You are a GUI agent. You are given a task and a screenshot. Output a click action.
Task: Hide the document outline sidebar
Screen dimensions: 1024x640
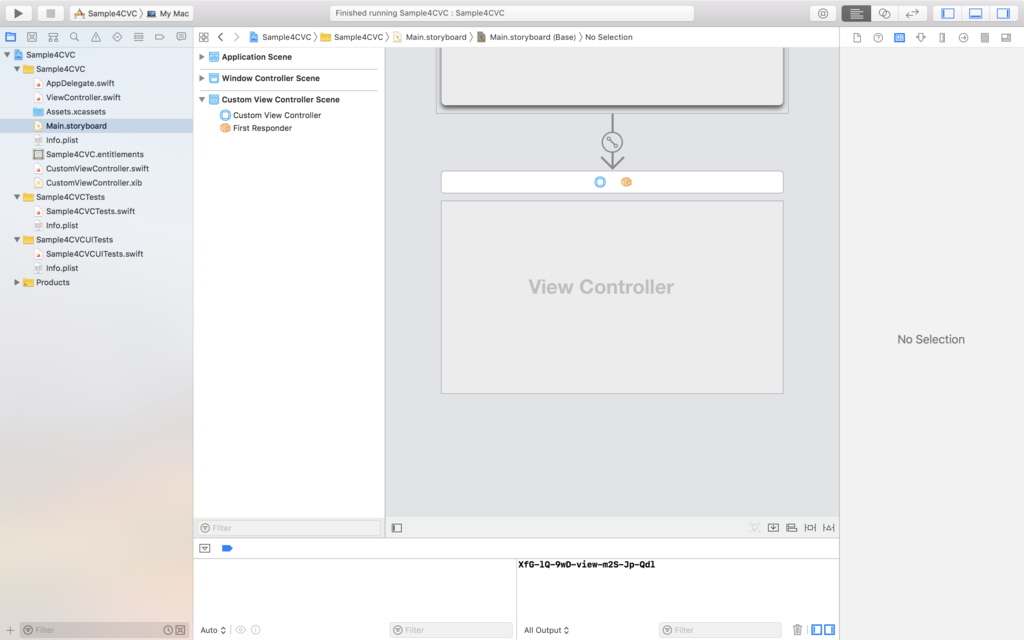point(396,528)
